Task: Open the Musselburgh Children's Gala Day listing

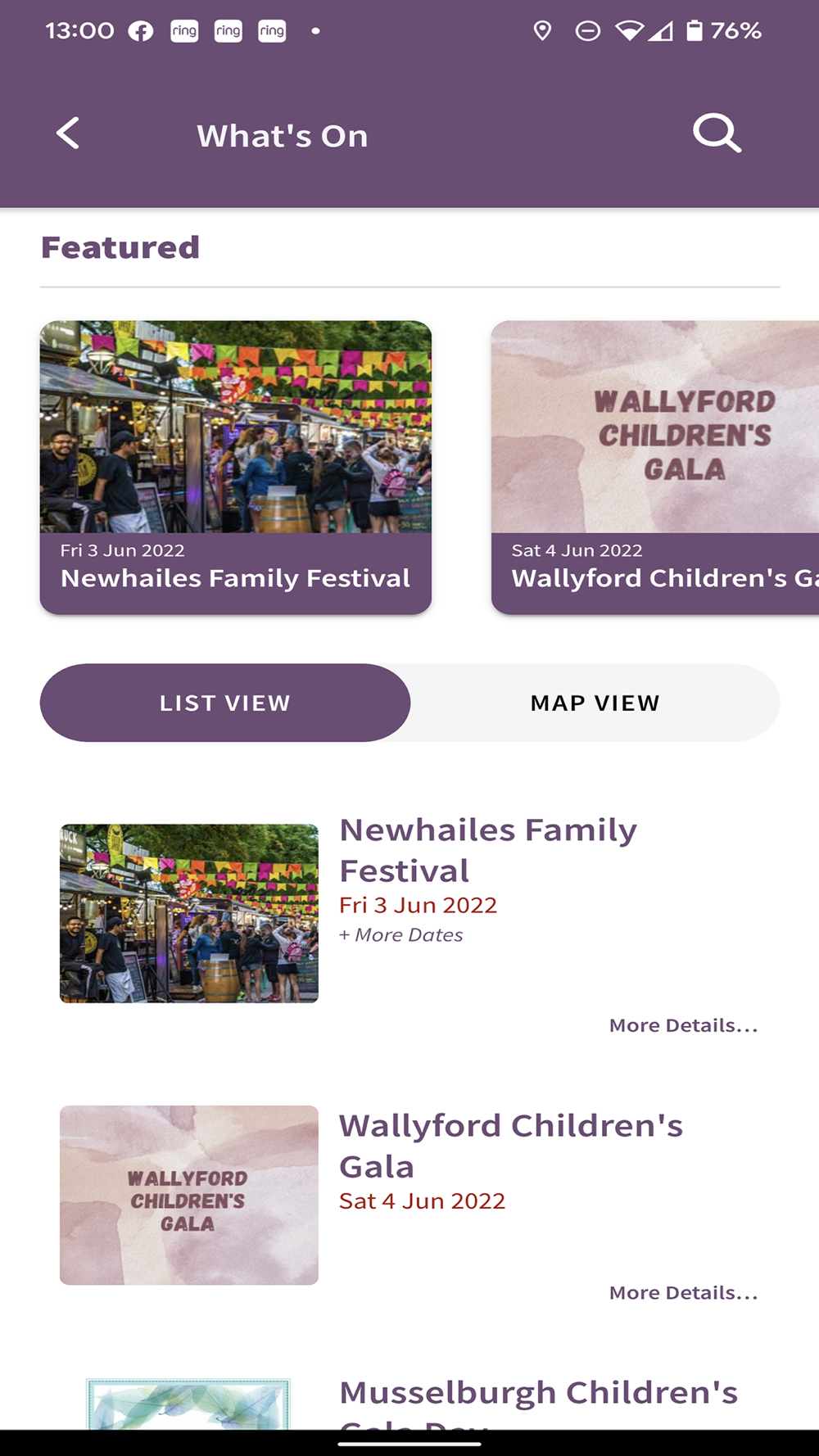Action: click(538, 1394)
